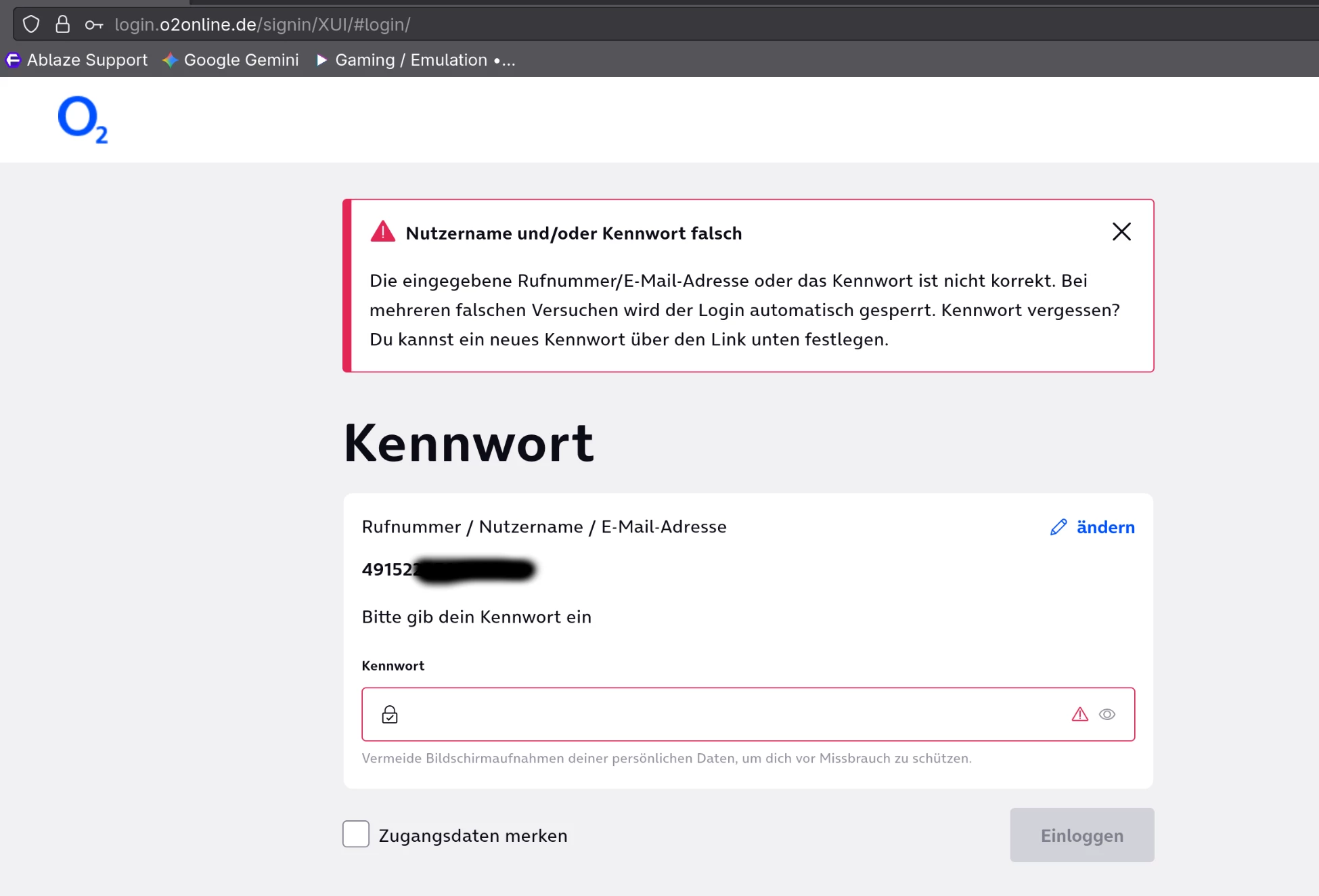Click the pencil icon beside ändern
This screenshot has width=1319, height=896.
(x=1058, y=527)
